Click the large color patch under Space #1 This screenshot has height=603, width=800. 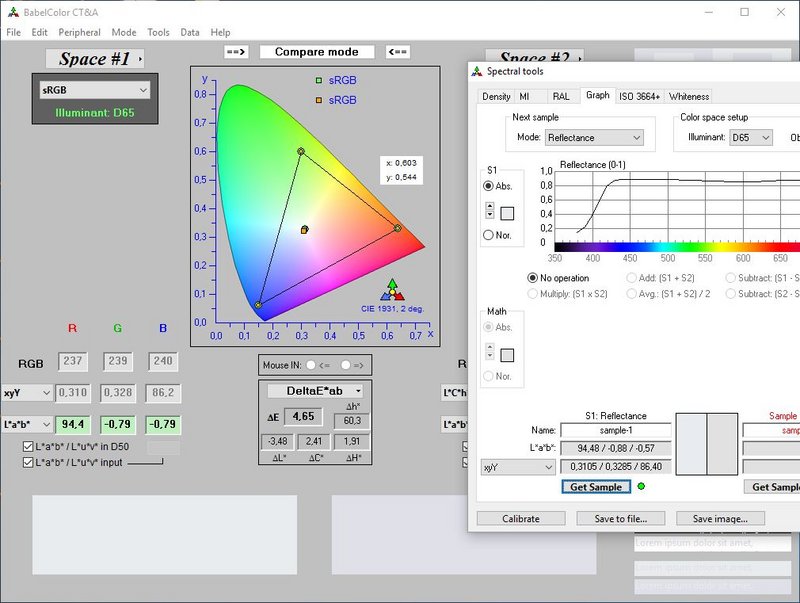165,535
